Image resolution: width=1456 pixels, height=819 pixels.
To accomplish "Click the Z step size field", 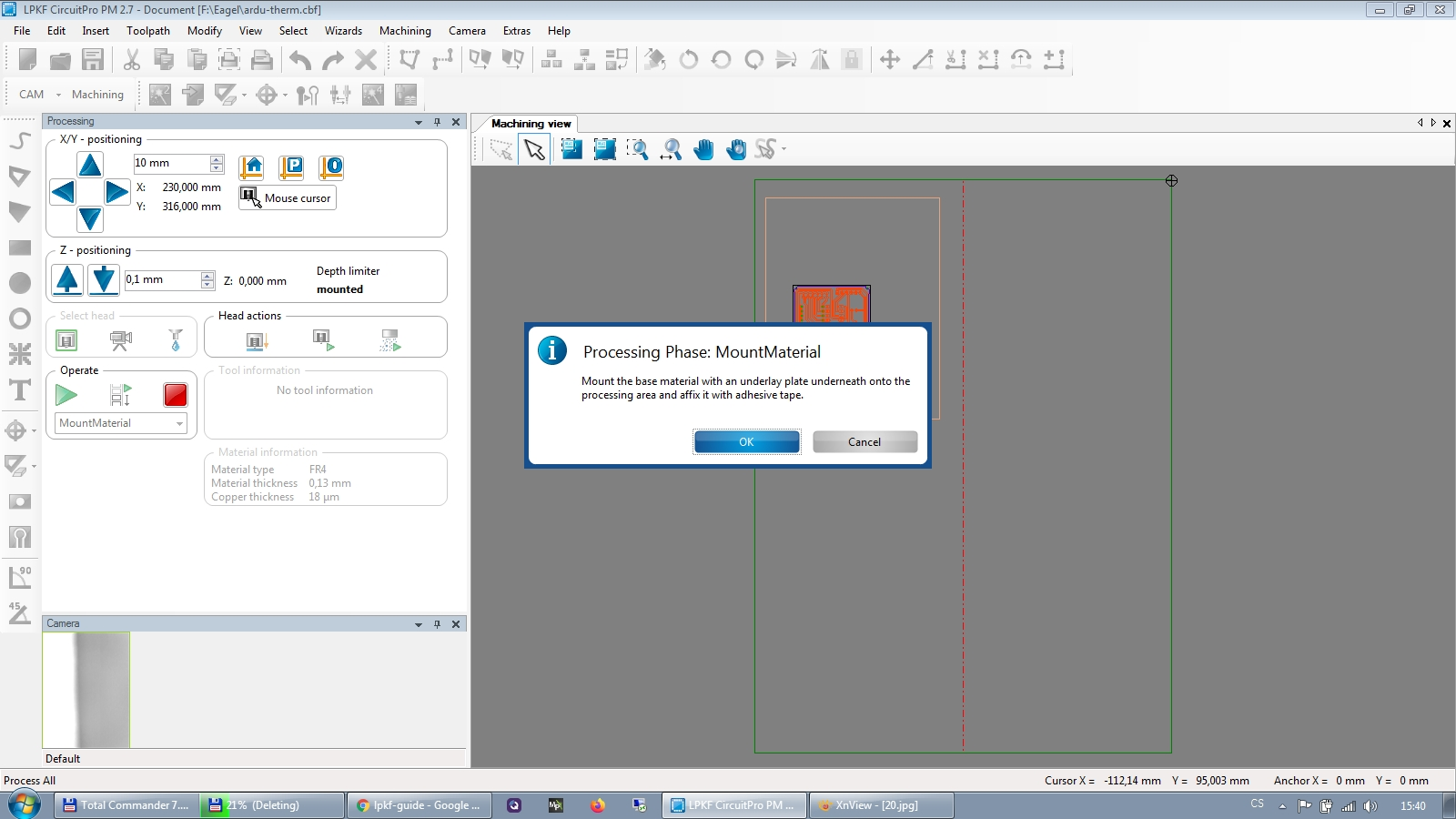I will (x=162, y=279).
